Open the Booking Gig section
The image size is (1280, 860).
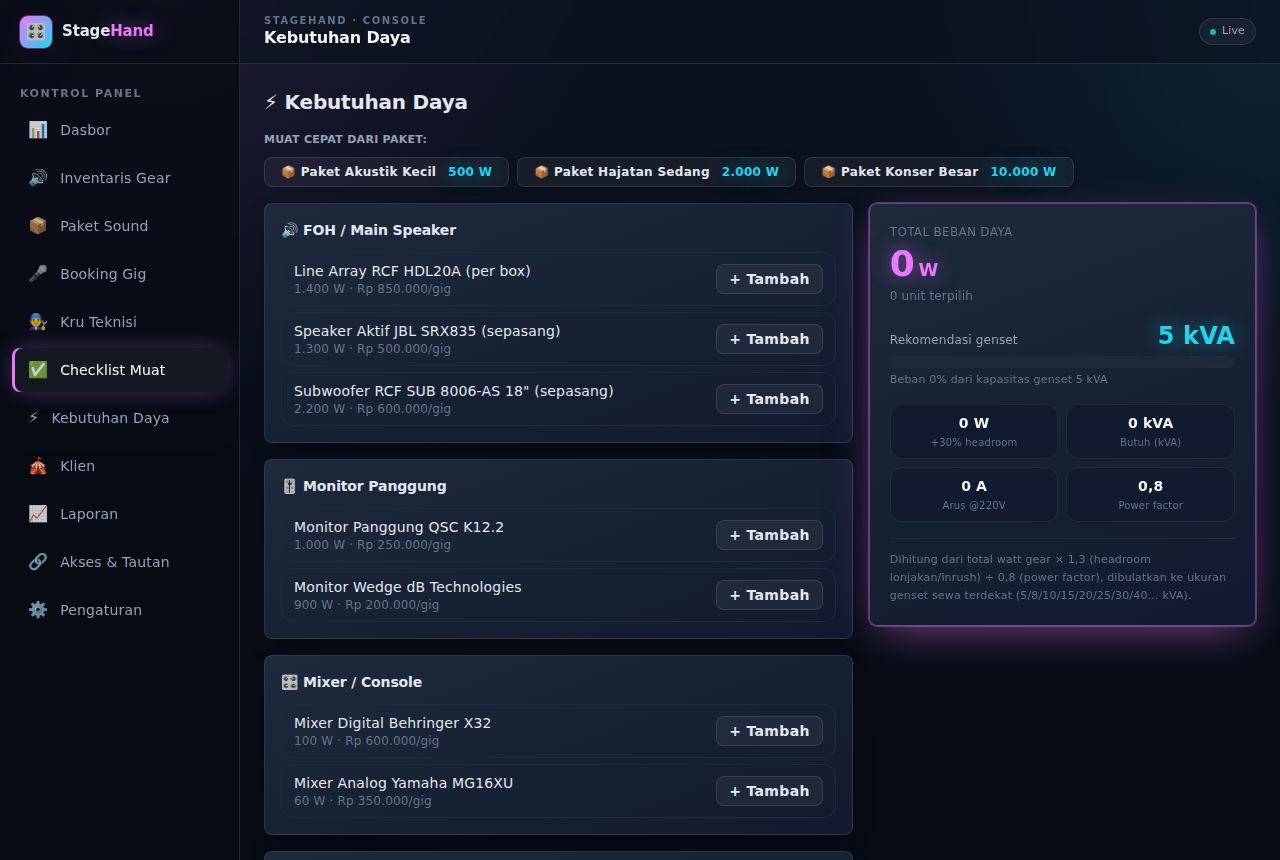tap(120, 274)
